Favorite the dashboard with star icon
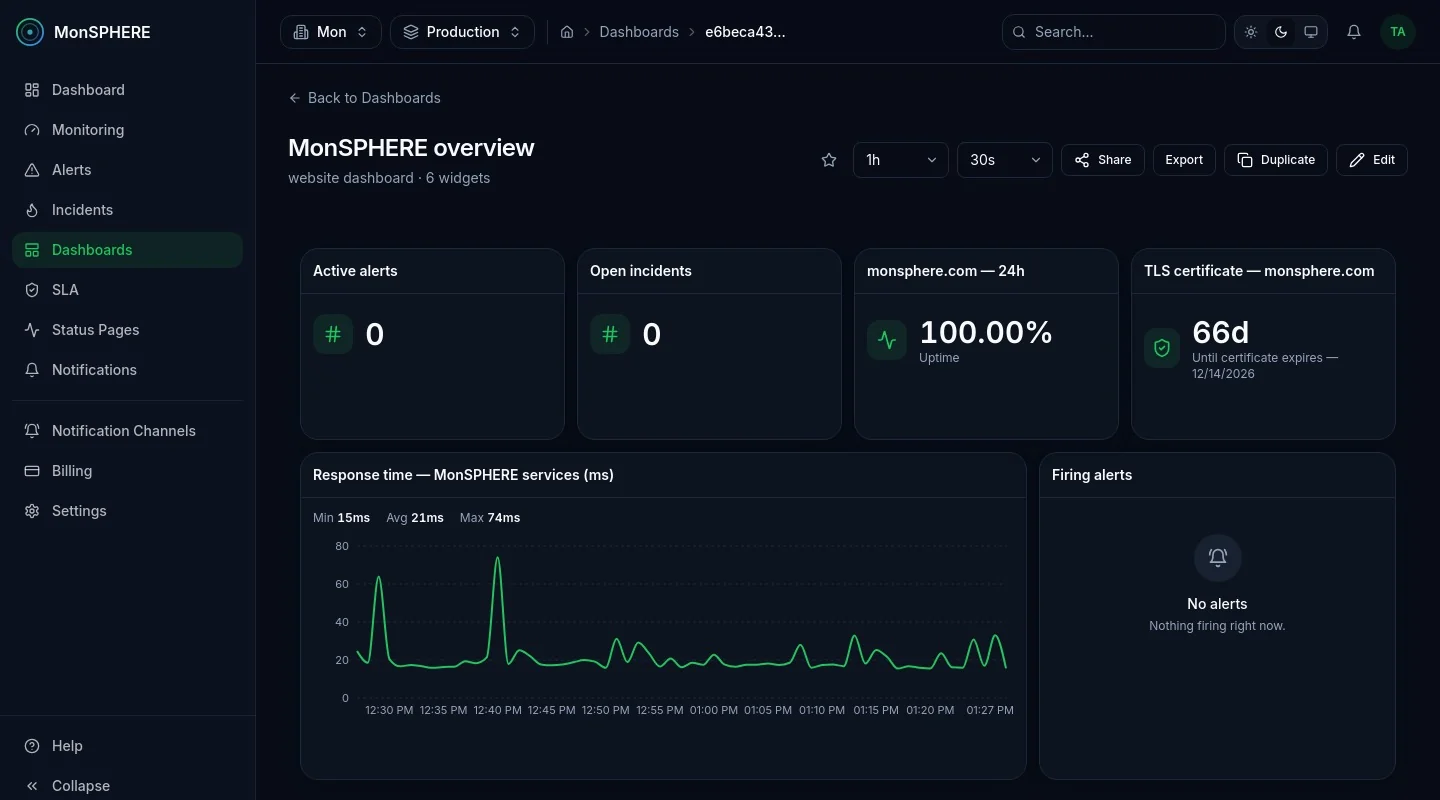Image resolution: width=1440 pixels, height=800 pixels. (829, 160)
